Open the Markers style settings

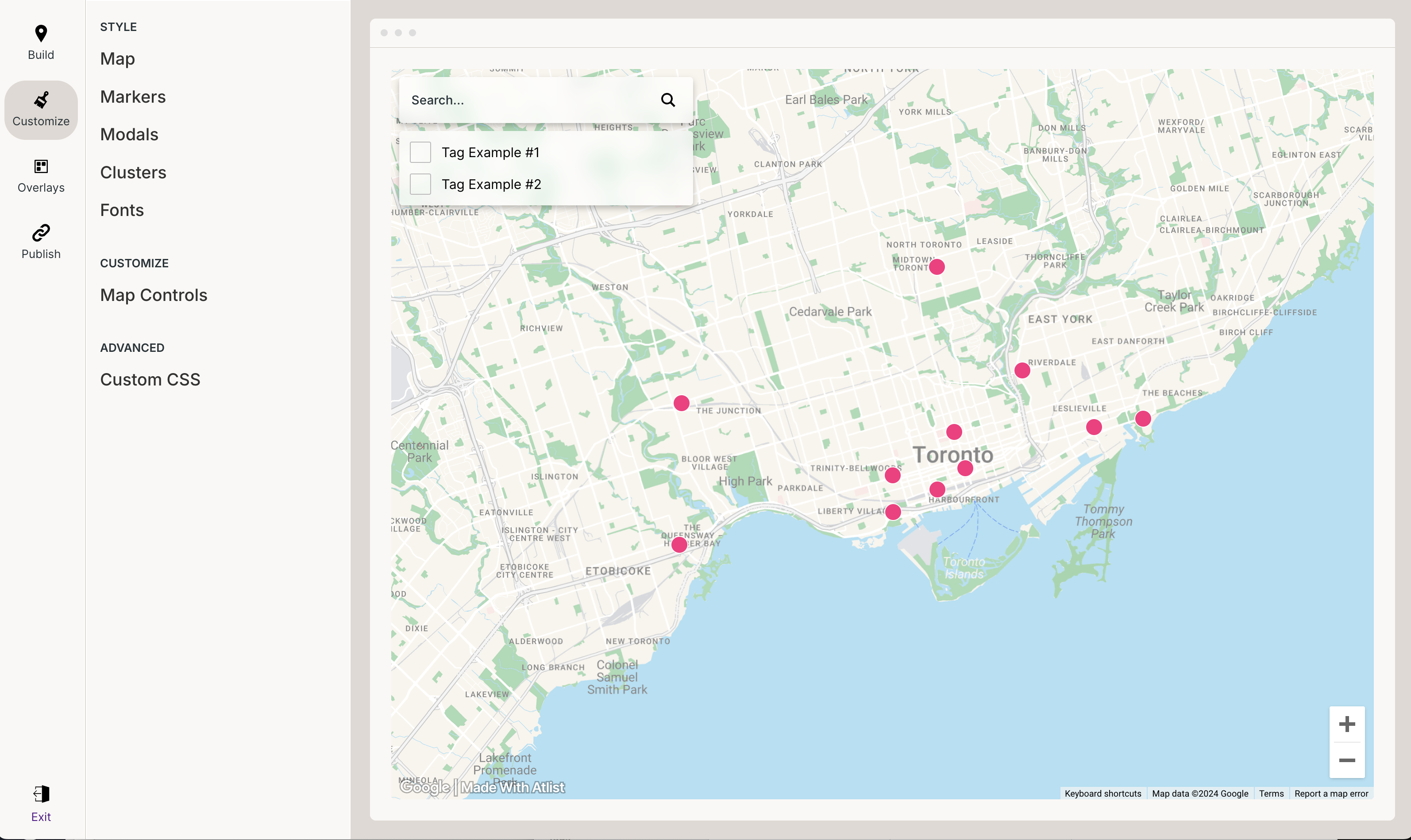tap(132, 97)
